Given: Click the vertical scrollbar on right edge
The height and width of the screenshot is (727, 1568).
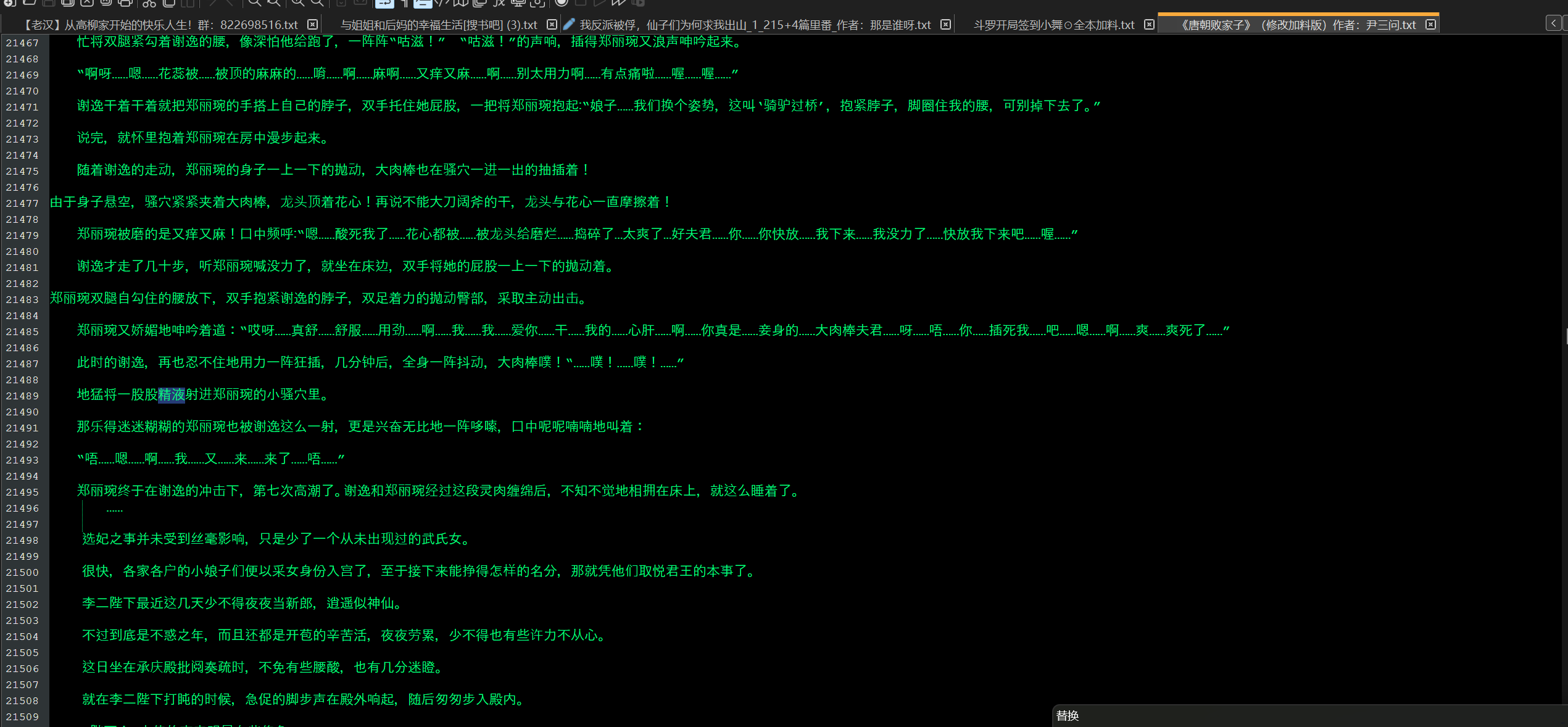Looking at the screenshot, I should pyautogui.click(x=1564, y=336).
